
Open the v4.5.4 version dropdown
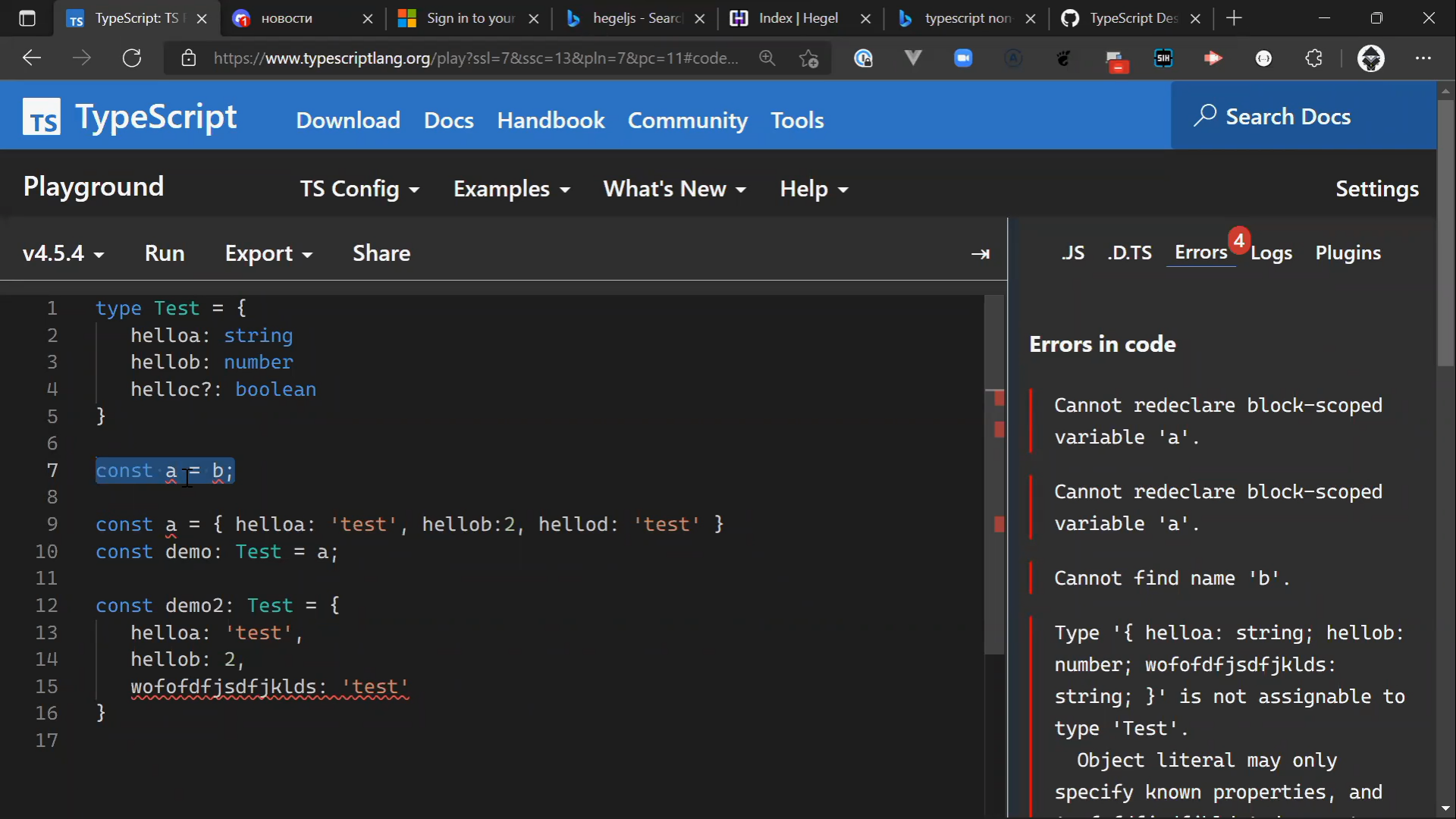[64, 253]
